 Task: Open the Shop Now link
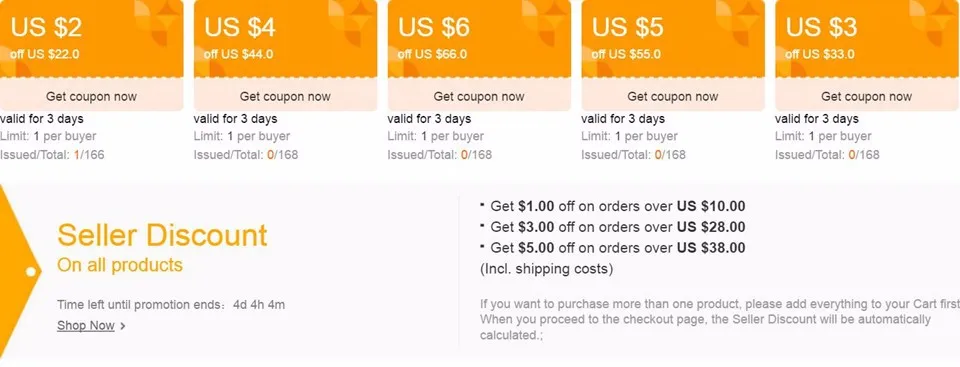[x=86, y=326]
